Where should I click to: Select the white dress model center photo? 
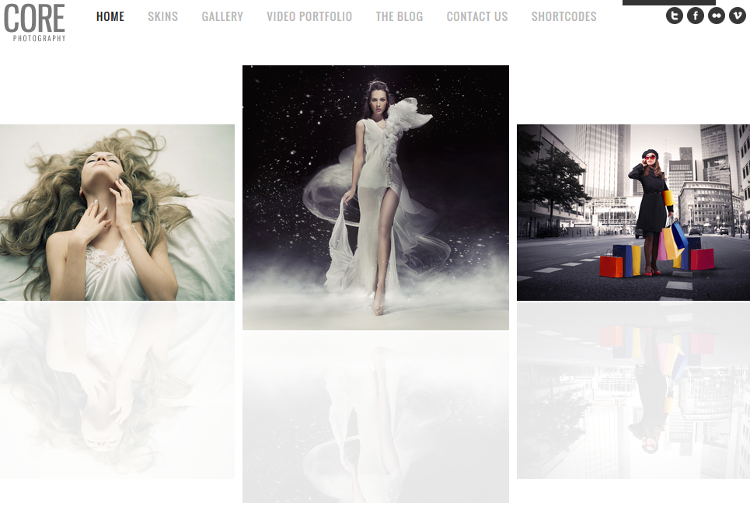tap(375, 198)
